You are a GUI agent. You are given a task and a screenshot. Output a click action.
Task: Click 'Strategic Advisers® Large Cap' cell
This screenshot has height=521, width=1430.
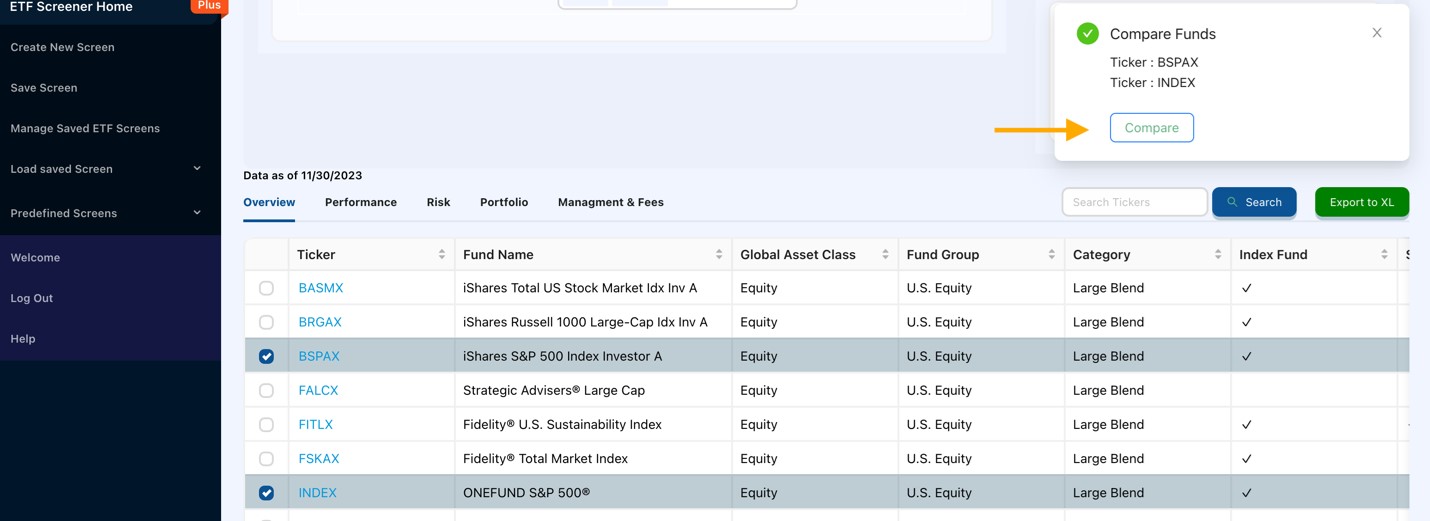(x=554, y=390)
